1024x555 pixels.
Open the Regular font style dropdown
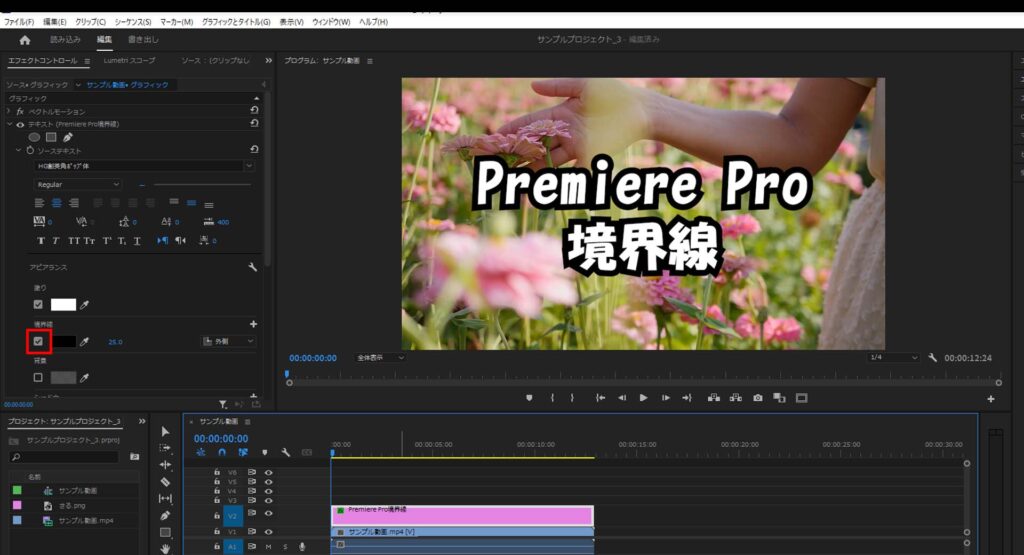click(x=78, y=185)
